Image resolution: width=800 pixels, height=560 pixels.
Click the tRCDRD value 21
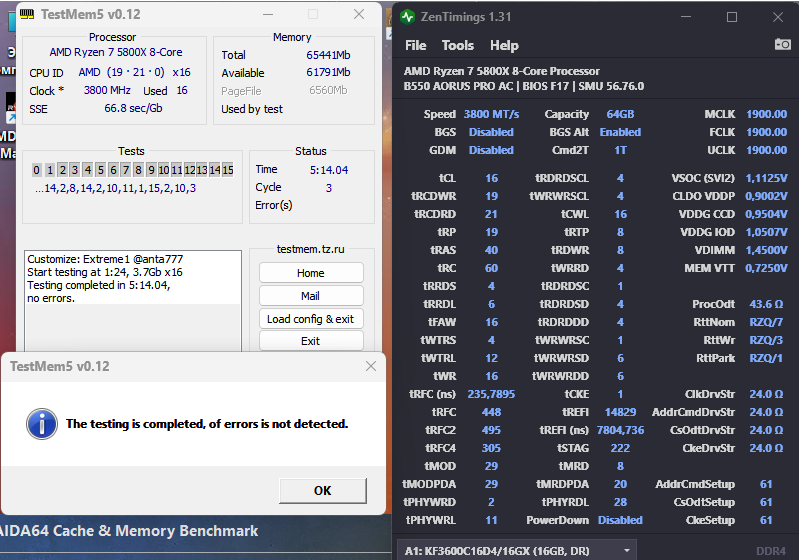[491, 214]
